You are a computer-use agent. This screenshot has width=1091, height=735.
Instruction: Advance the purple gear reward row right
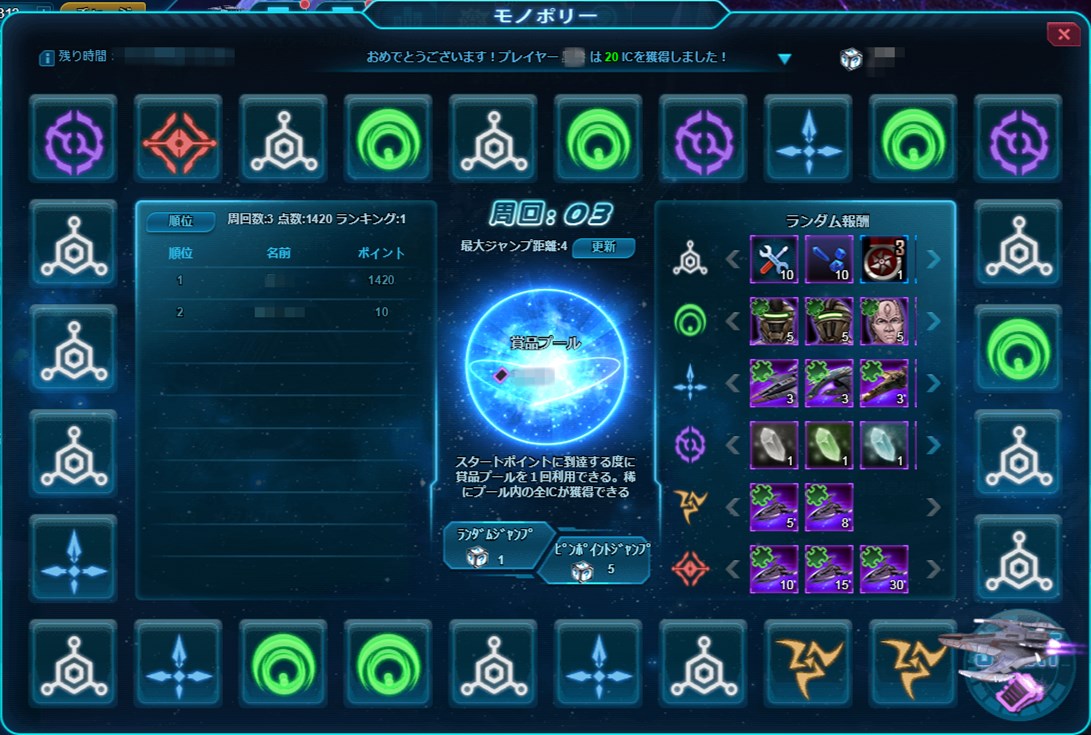point(934,445)
